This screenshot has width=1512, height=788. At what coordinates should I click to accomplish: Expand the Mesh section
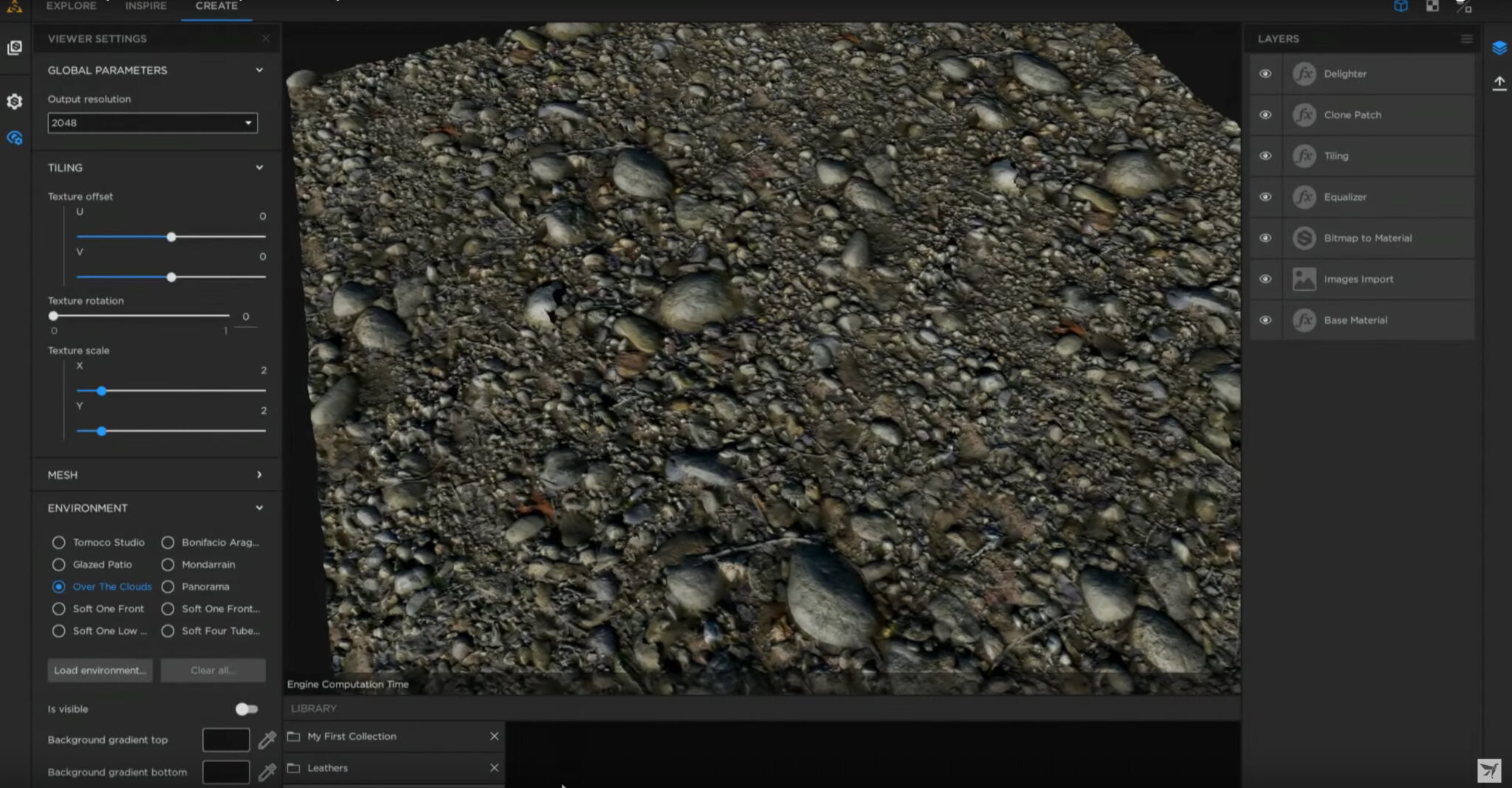coord(259,474)
